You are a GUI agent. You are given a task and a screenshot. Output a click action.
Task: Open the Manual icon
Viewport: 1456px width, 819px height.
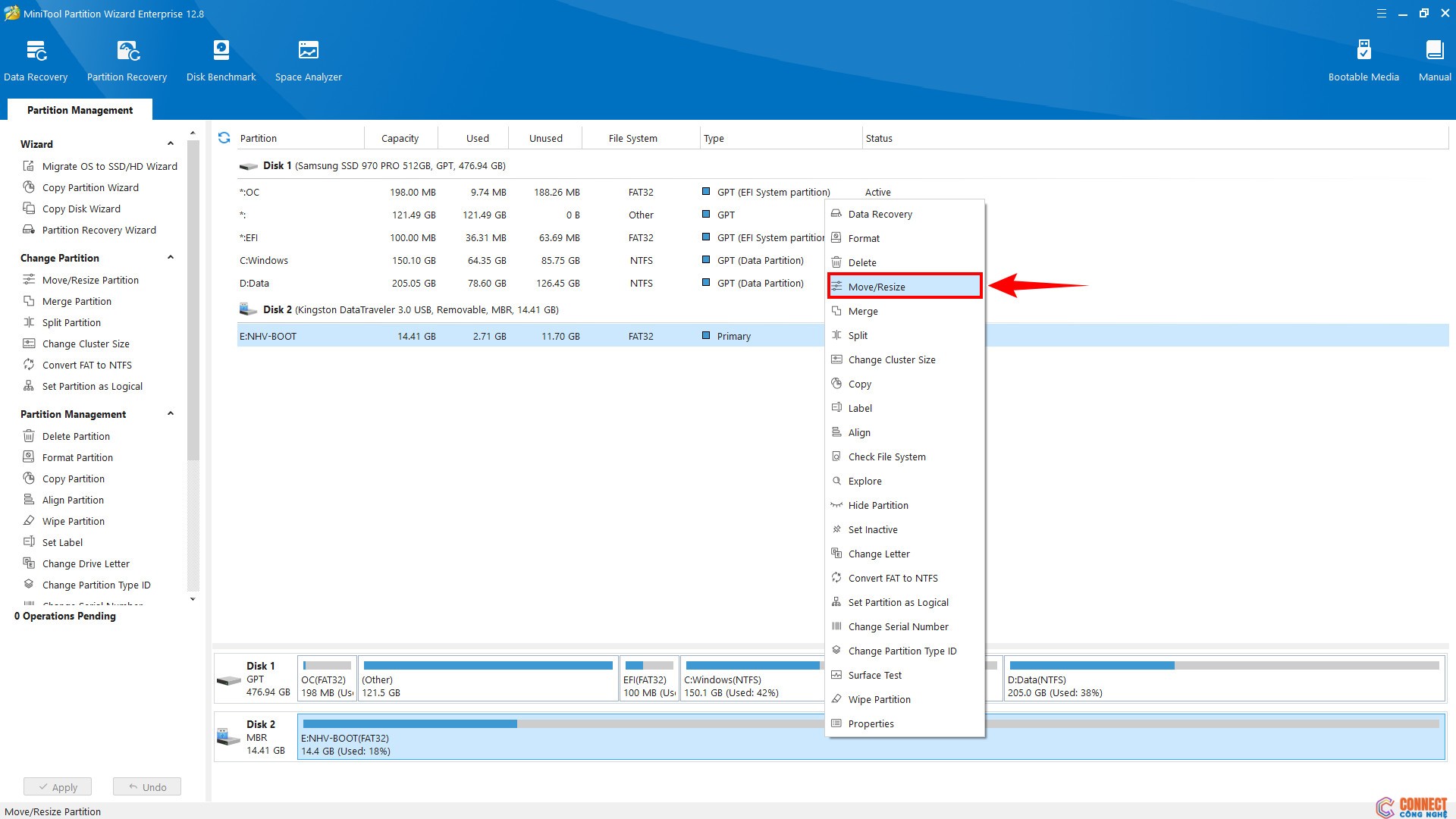click(1435, 61)
